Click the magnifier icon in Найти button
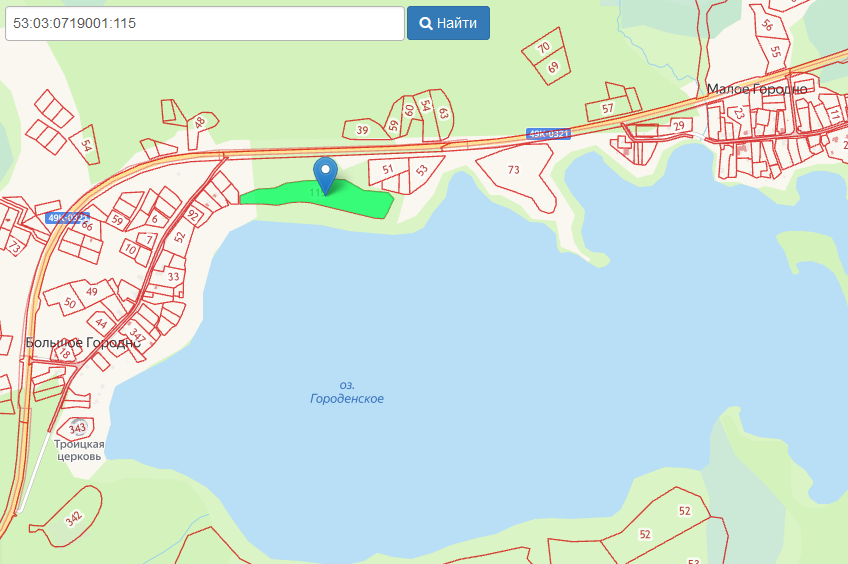This screenshot has height=564, width=848. point(426,23)
